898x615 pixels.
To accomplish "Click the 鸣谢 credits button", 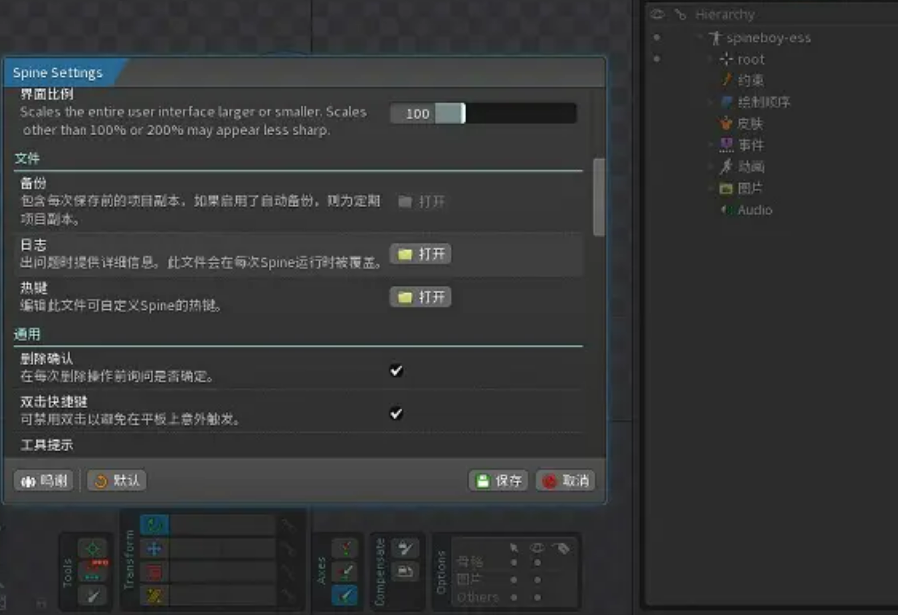I will 44,480.
